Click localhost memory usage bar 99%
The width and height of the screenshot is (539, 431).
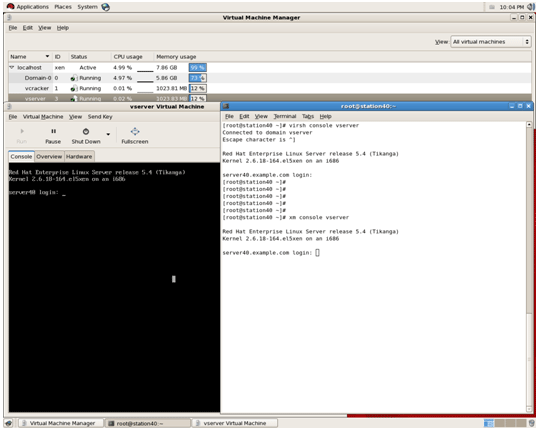click(x=198, y=68)
